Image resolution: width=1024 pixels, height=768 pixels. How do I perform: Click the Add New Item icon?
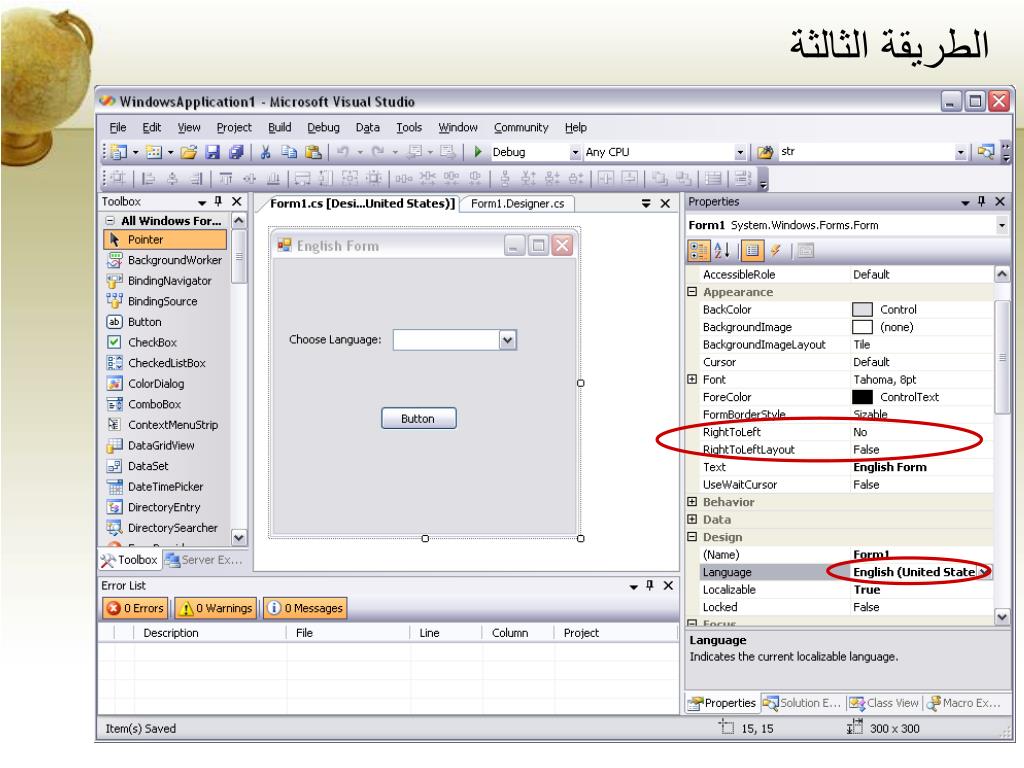(x=154, y=152)
